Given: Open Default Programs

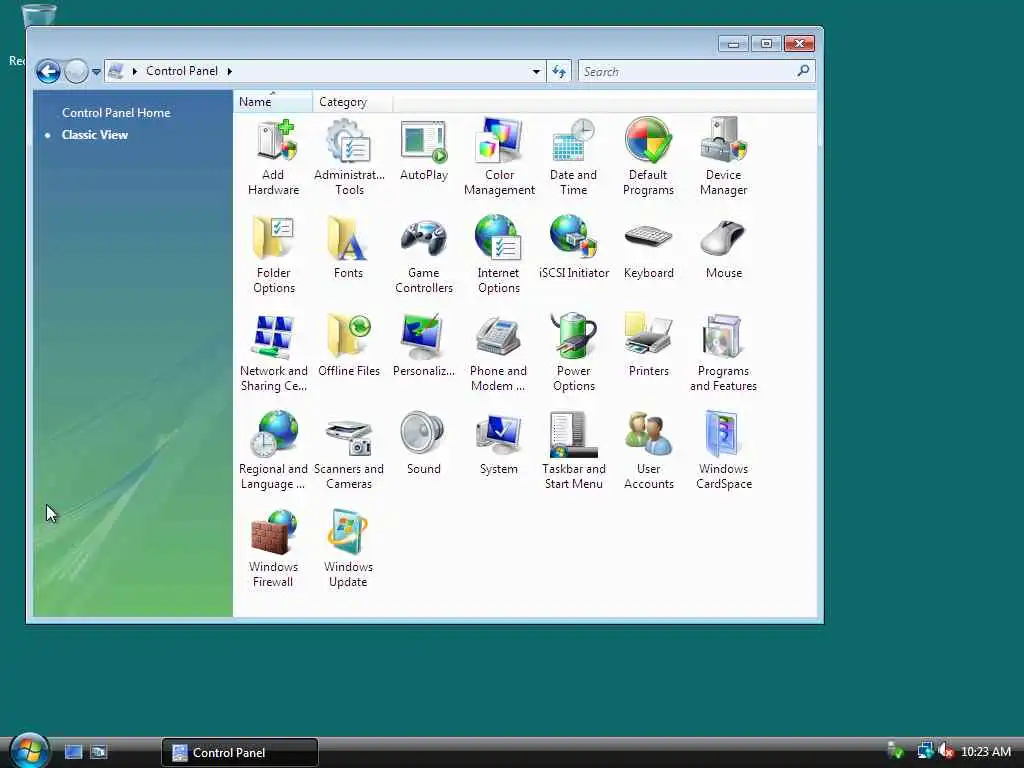Looking at the screenshot, I should pyautogui.click(x=648, y=157).
